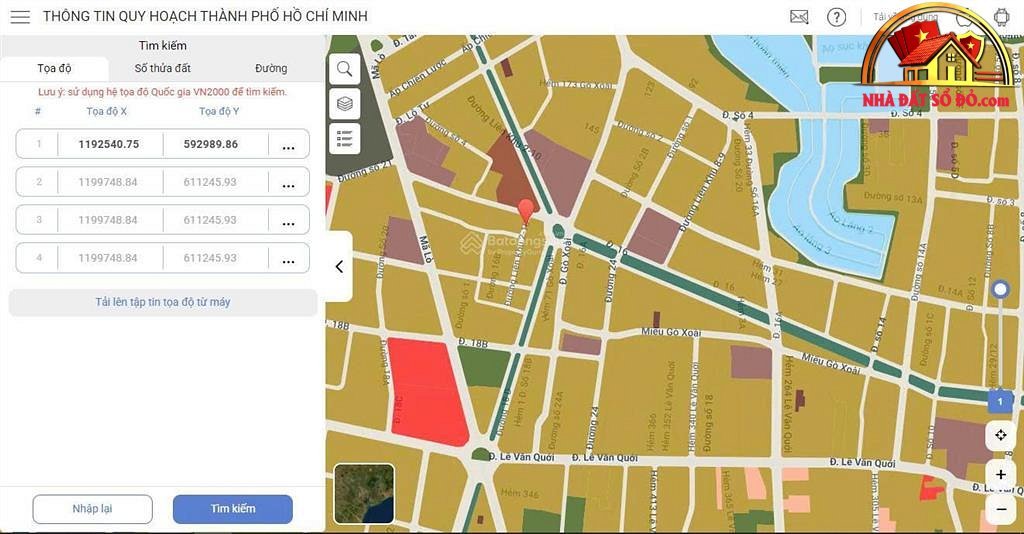Image resolution: width=1024 pixels, height=534 pixels.
Task: Collapse the search side panel arrow
Action: point(339,266)
